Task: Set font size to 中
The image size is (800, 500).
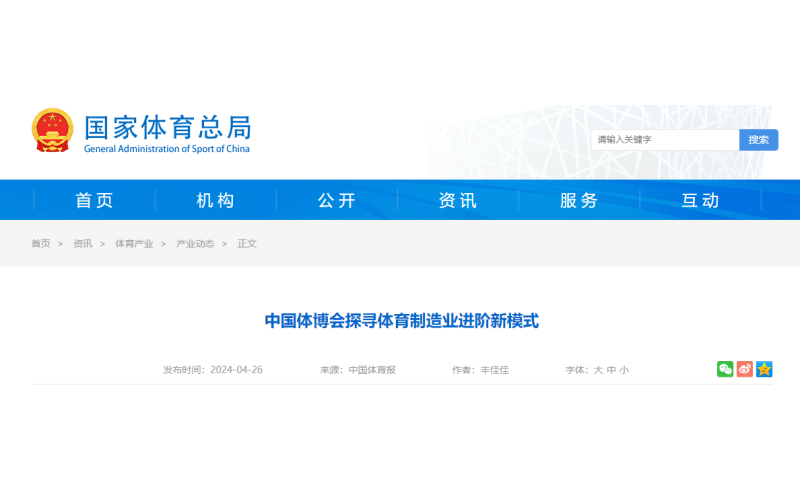Action: [x=611, y=370]
